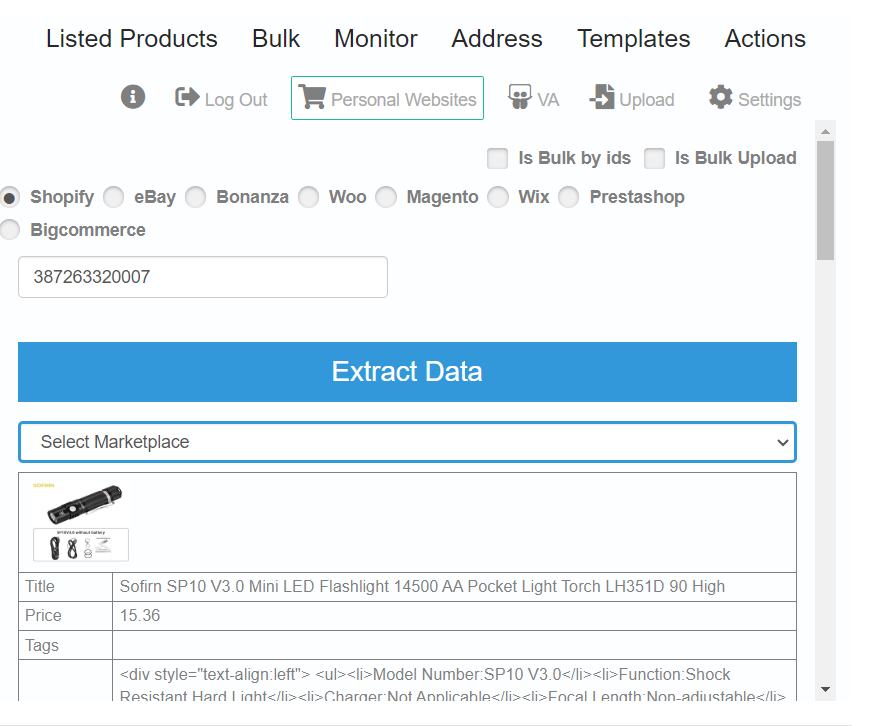Click the Price row label
Image resolution: width=882 pixels, height=726 pixels.
tap(43, 616)
